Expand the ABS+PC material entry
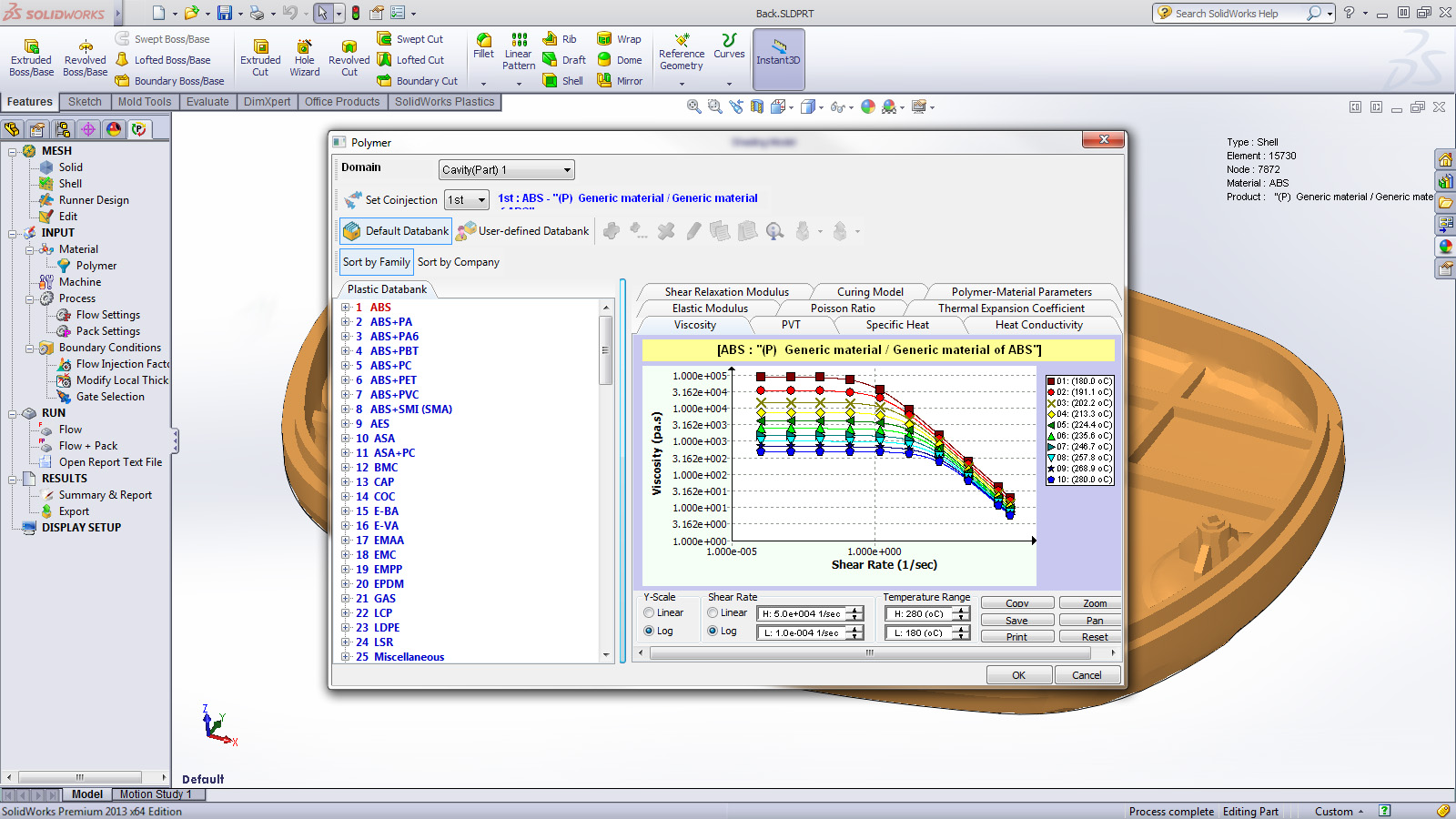Image resolution: width=1456 pixels, height=819 pixels. tap(346, 365)
